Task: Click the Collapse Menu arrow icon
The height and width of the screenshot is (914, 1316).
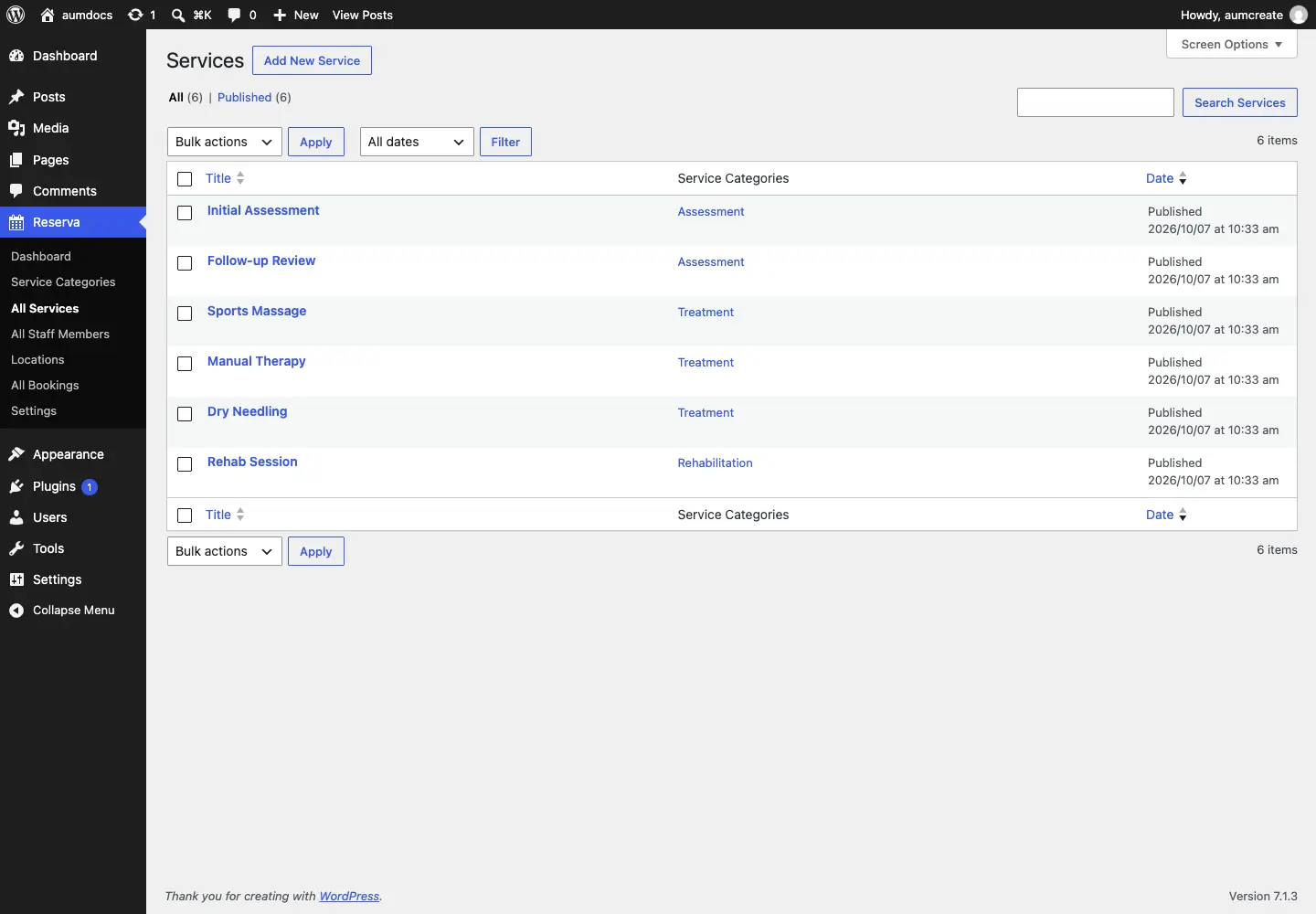Action: (x=16, y=611)
